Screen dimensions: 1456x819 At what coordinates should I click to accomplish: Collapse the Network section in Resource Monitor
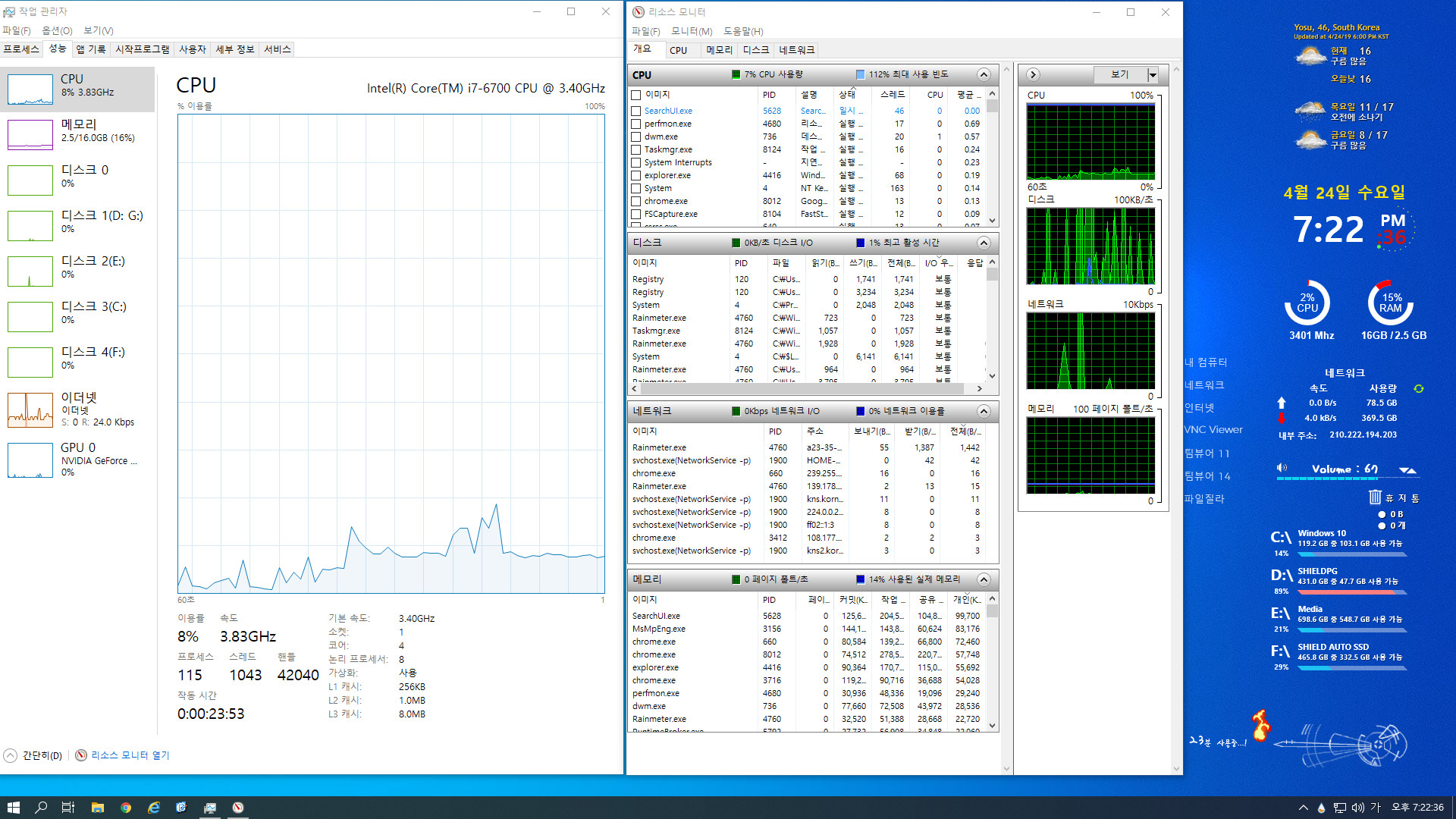click(x=984, y=411)
